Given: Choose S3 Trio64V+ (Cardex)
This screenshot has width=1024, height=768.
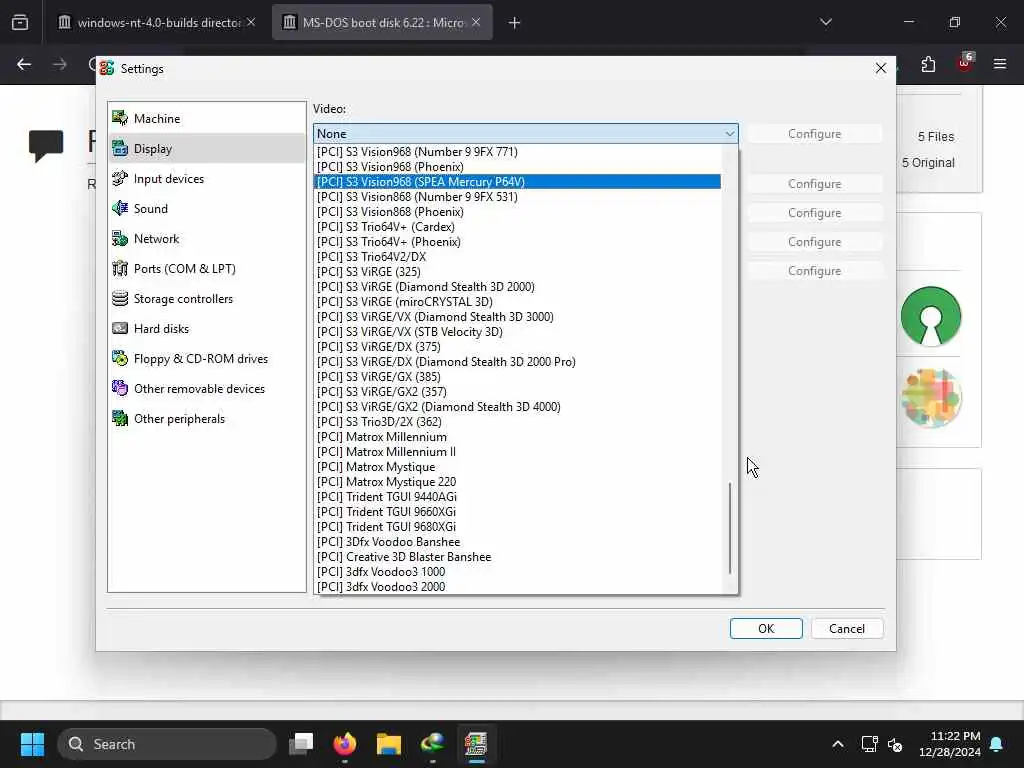Looking at the screenshot, I should coord(517,227).
